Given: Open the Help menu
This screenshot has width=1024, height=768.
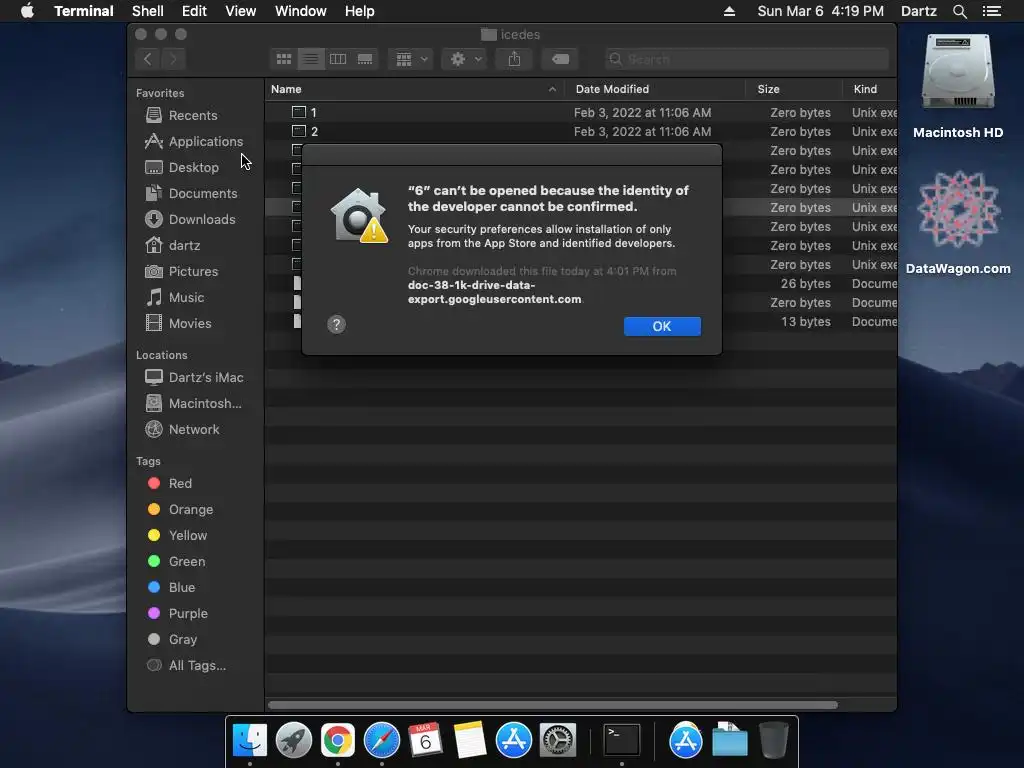Looking at the screenshot, I should pos(359,11).
